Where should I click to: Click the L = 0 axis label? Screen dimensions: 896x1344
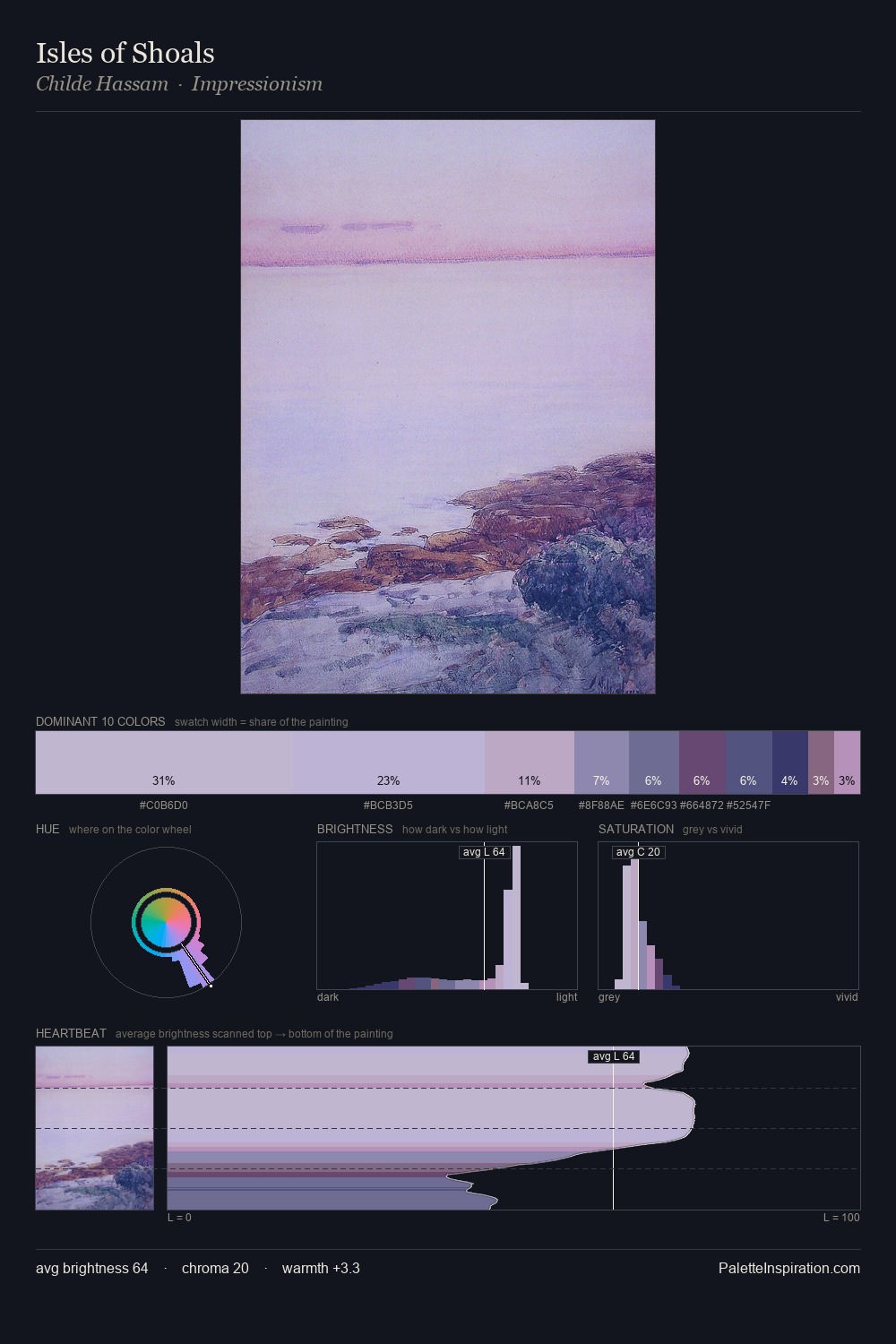[179, 1218]
